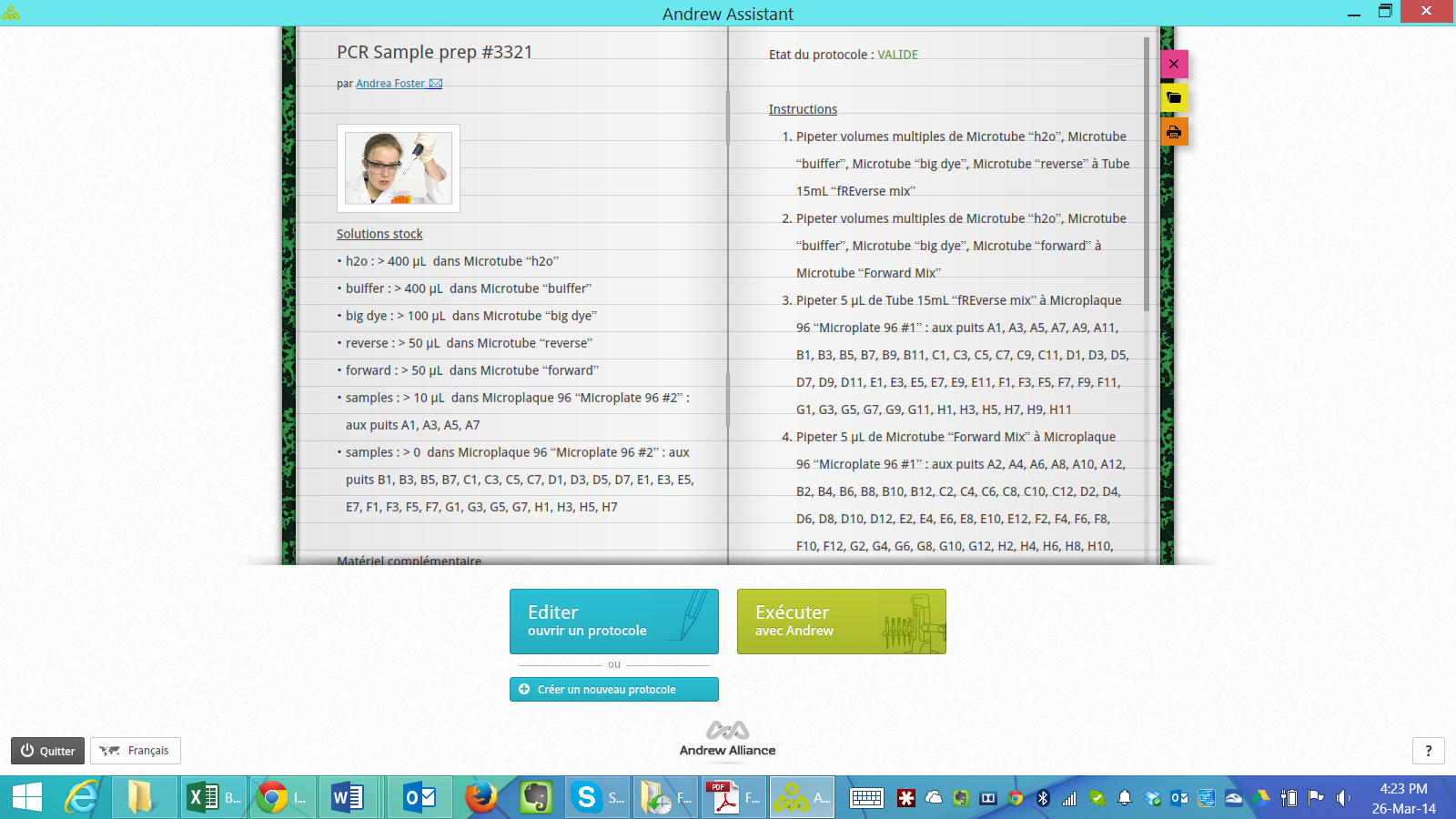Click the Bluetooth tray icon

coord(1043,798)
